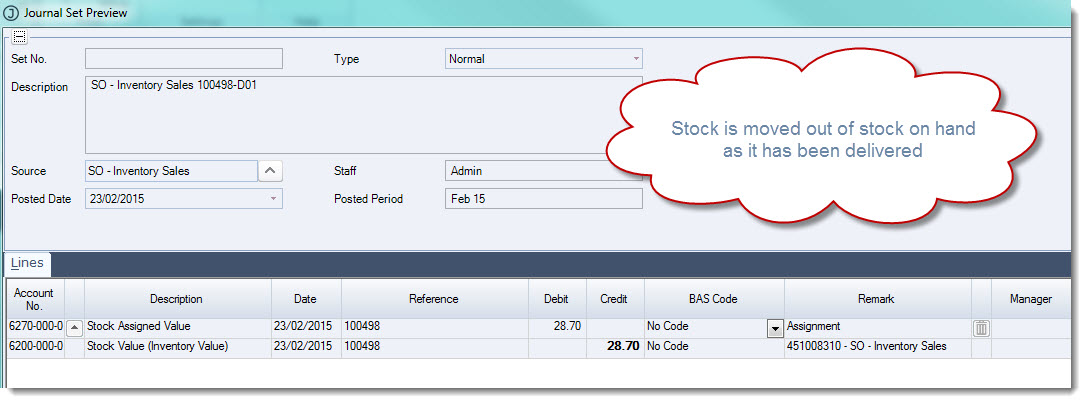The image size is (1086, 403).
Task: Select account cell 6270-000-0
Action: [35, 326]
